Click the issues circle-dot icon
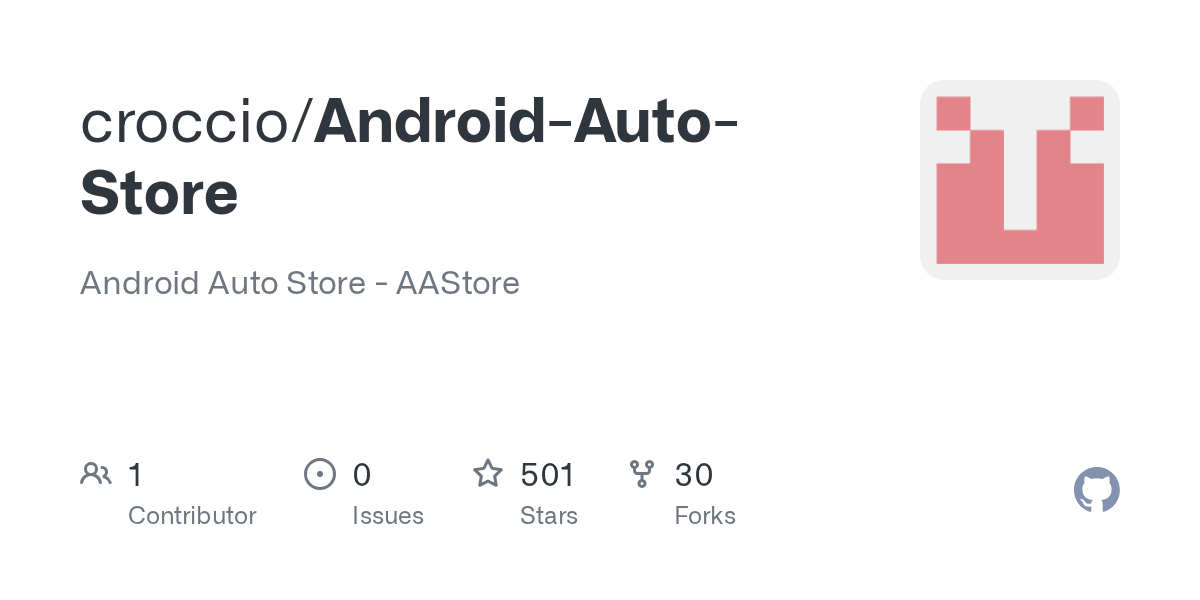 click(319, 473)
